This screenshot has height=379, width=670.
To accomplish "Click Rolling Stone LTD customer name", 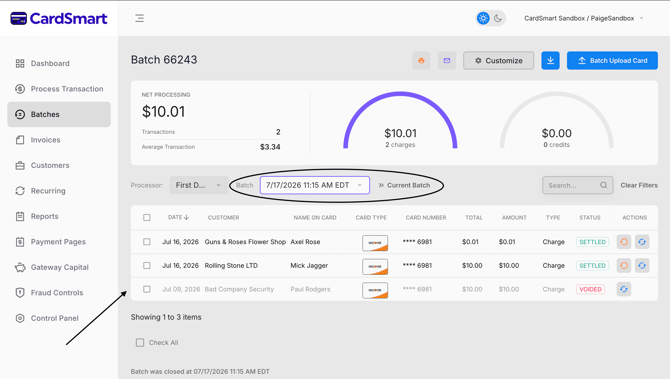I will click(x=231, y=265).
